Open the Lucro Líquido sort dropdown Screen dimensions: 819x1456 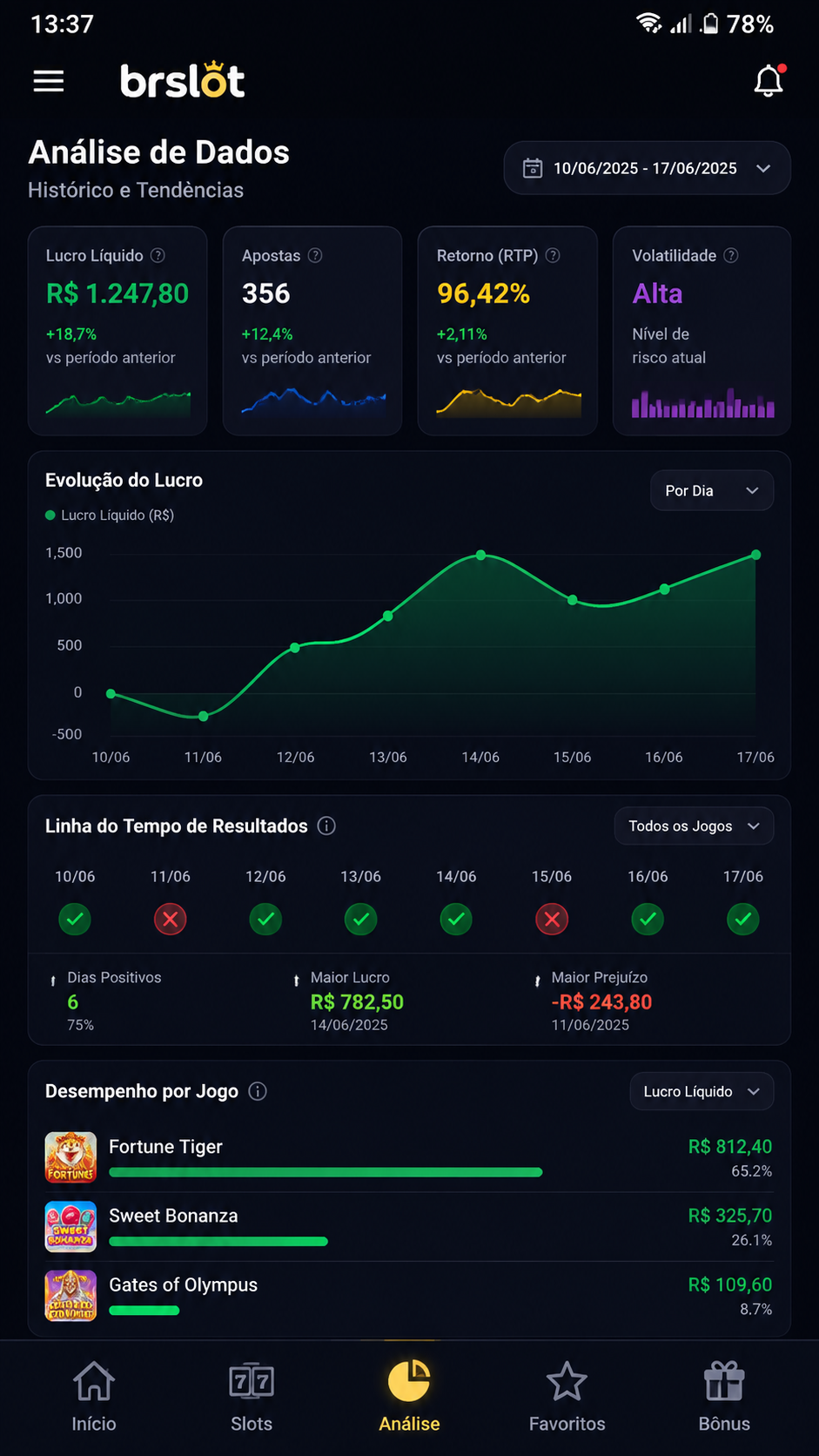click(x=702, y=1091)
